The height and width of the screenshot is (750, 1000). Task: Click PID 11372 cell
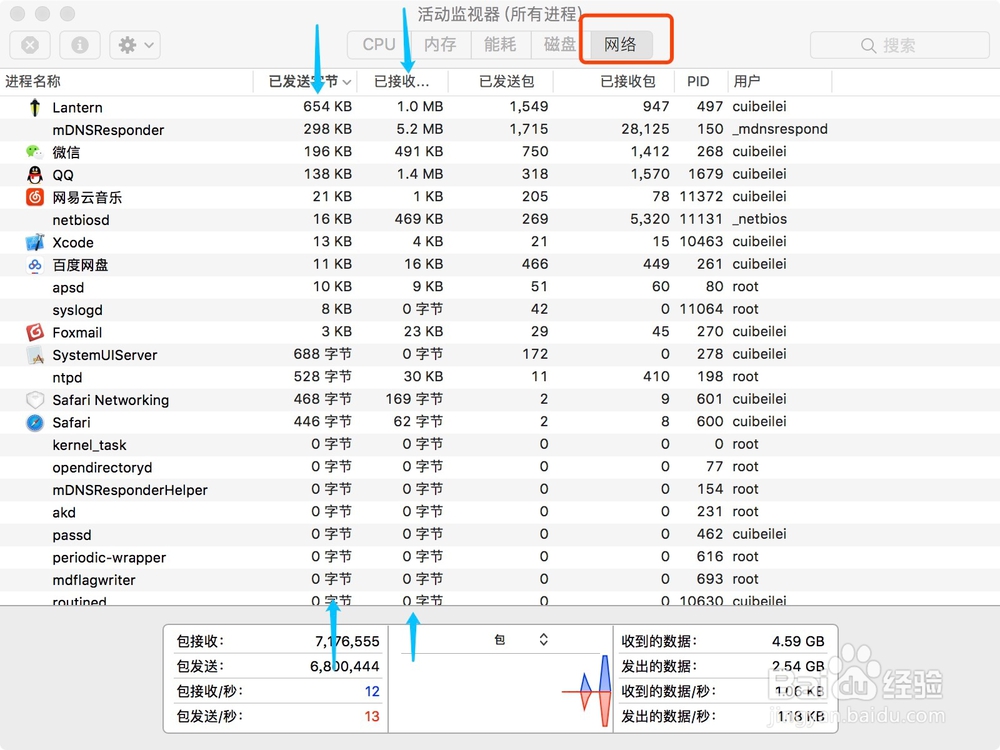701,196
